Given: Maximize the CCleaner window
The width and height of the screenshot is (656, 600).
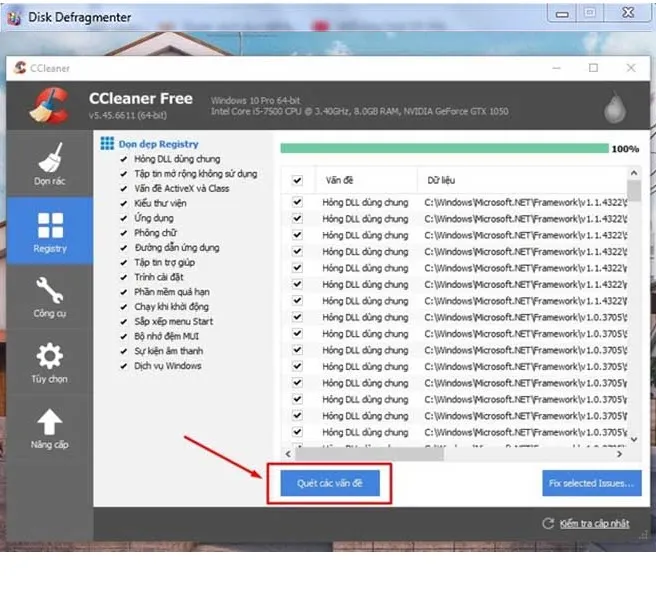Looking at the screenshot, I should click(x=593, y=68).
